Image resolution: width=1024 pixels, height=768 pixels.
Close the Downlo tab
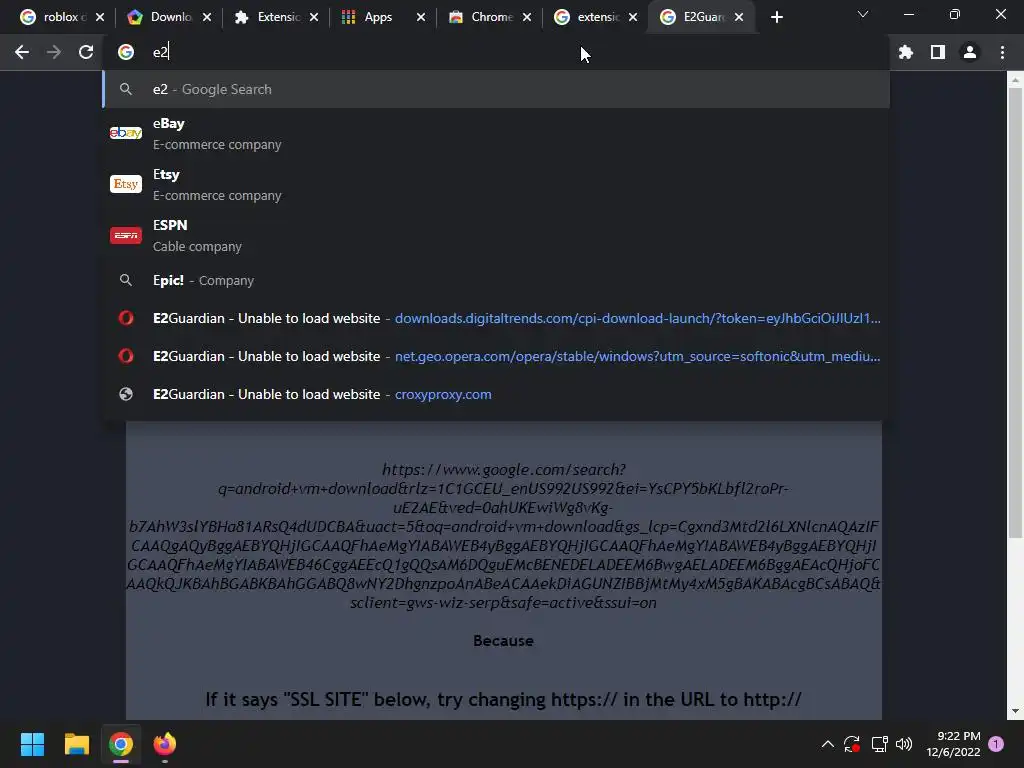(207, 18)
